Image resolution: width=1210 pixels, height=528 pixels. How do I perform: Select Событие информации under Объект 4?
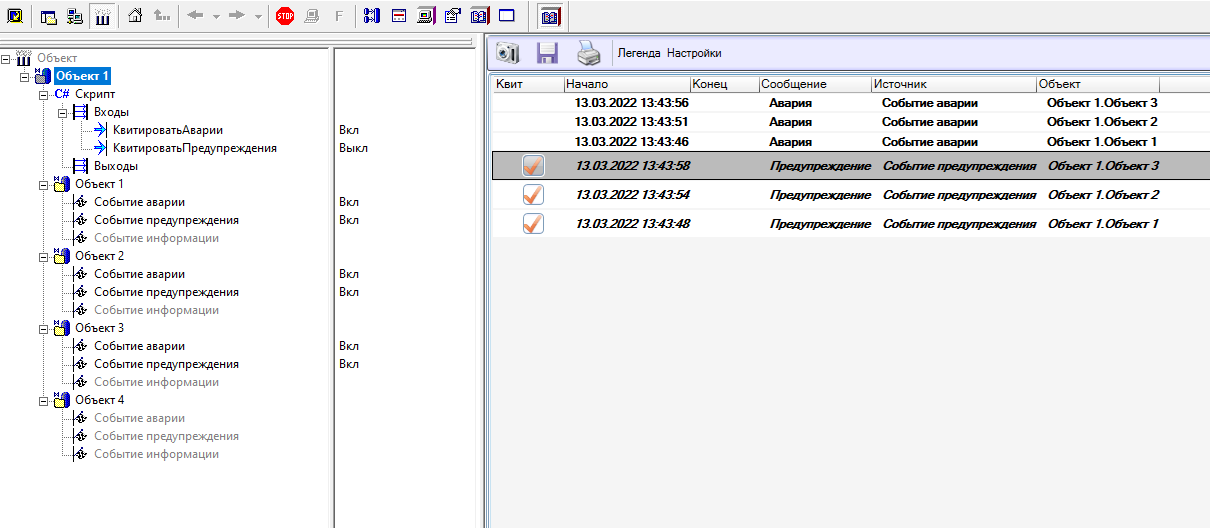pyautogui.click(x=156, y=454)
